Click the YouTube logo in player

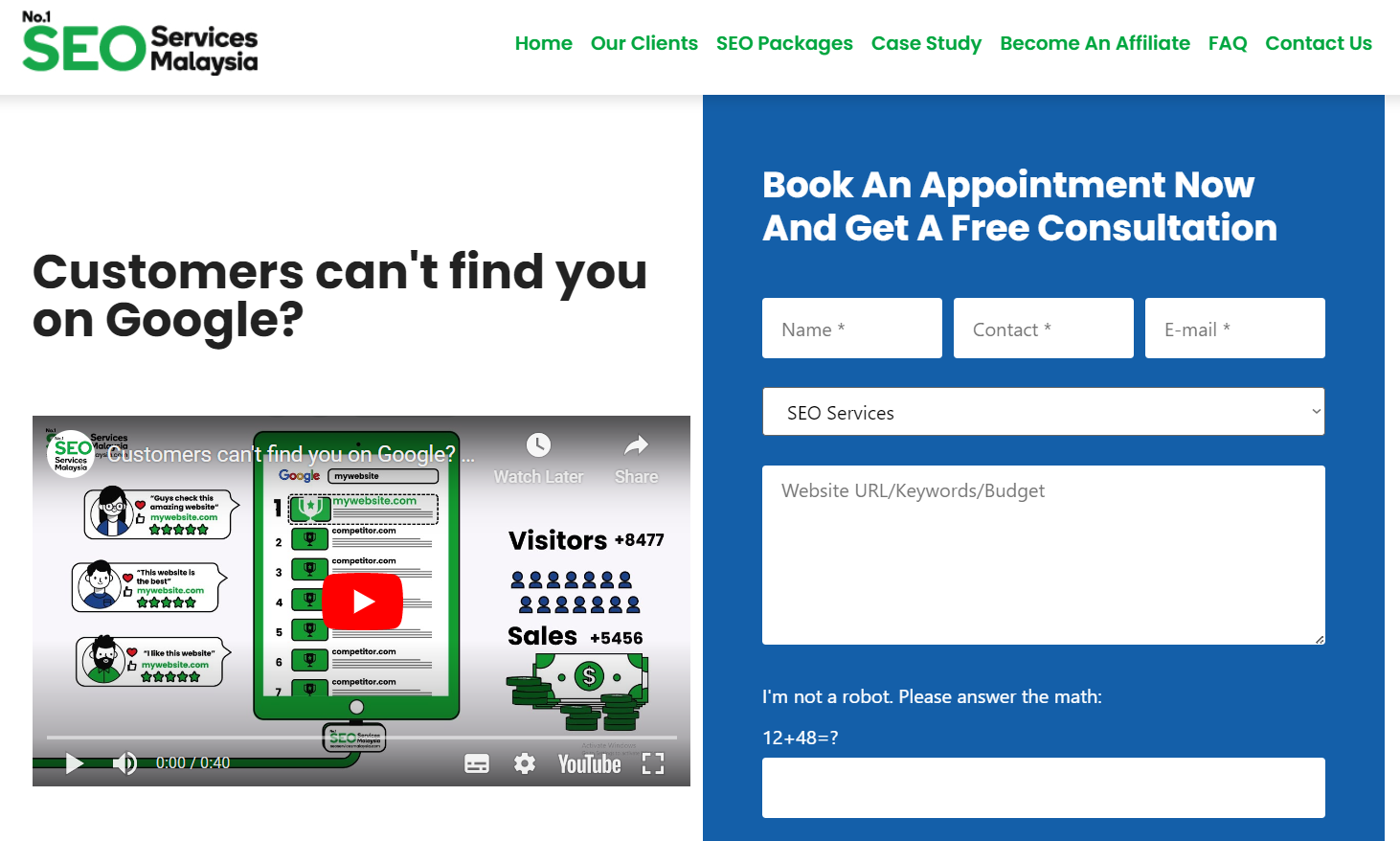coord(590,763)
